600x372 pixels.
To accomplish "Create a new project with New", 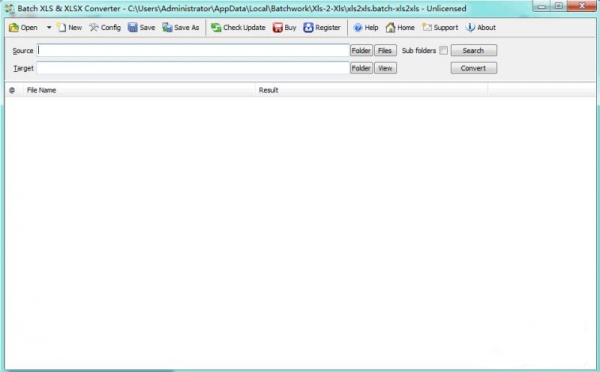I will (70, 28).
